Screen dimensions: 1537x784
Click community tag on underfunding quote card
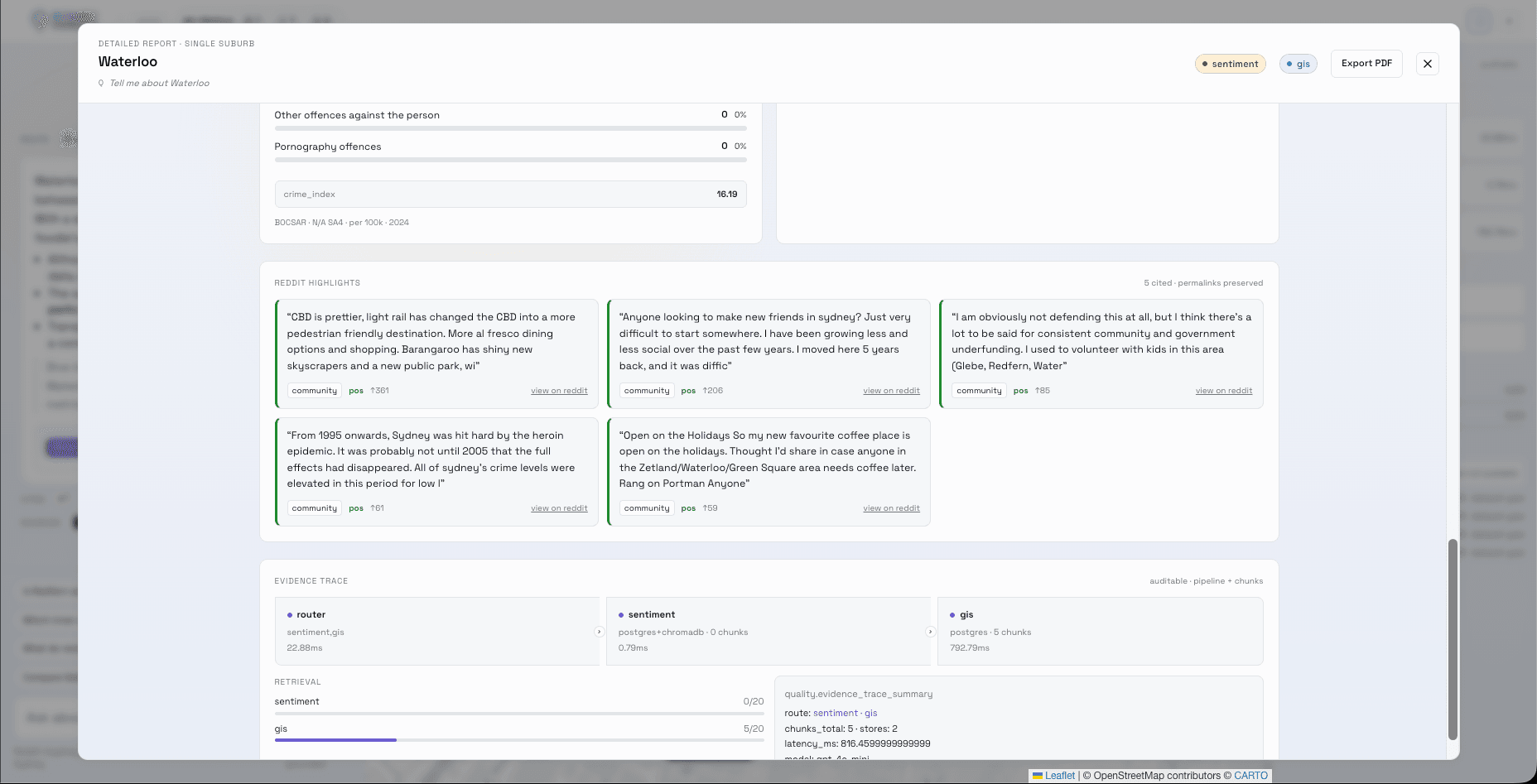pos(979,391)
